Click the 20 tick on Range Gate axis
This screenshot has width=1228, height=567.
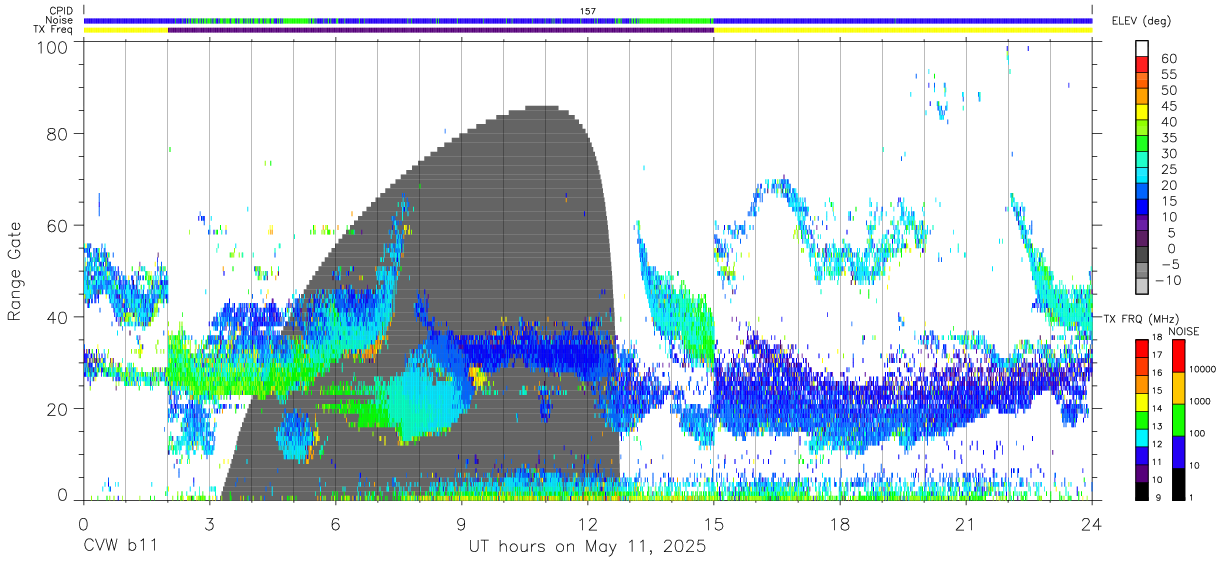coord(58,408)
